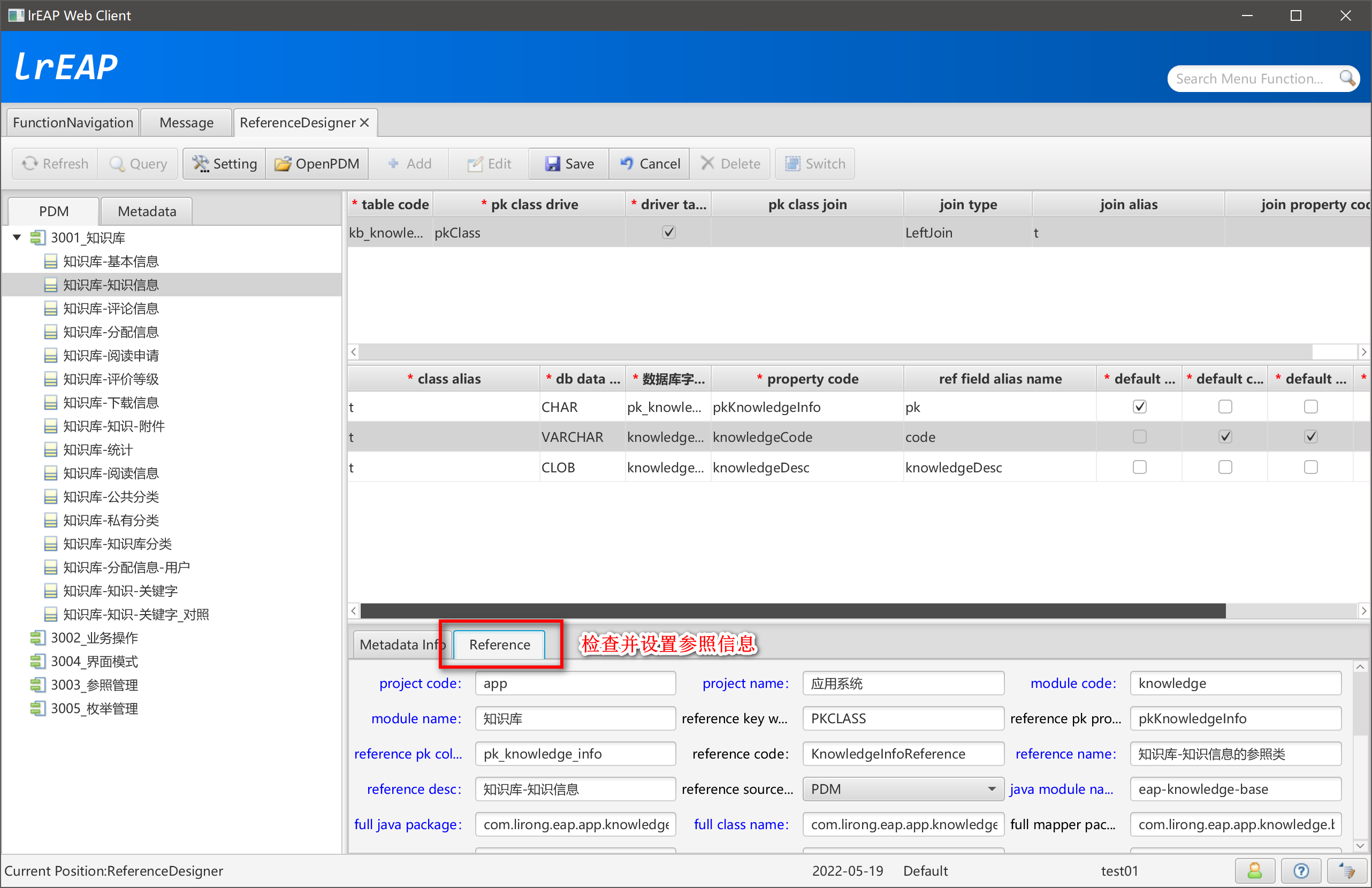1372x888 pixels.
Task: Select 知识库-下载信息 tree item
Action: tap(111, 403)
